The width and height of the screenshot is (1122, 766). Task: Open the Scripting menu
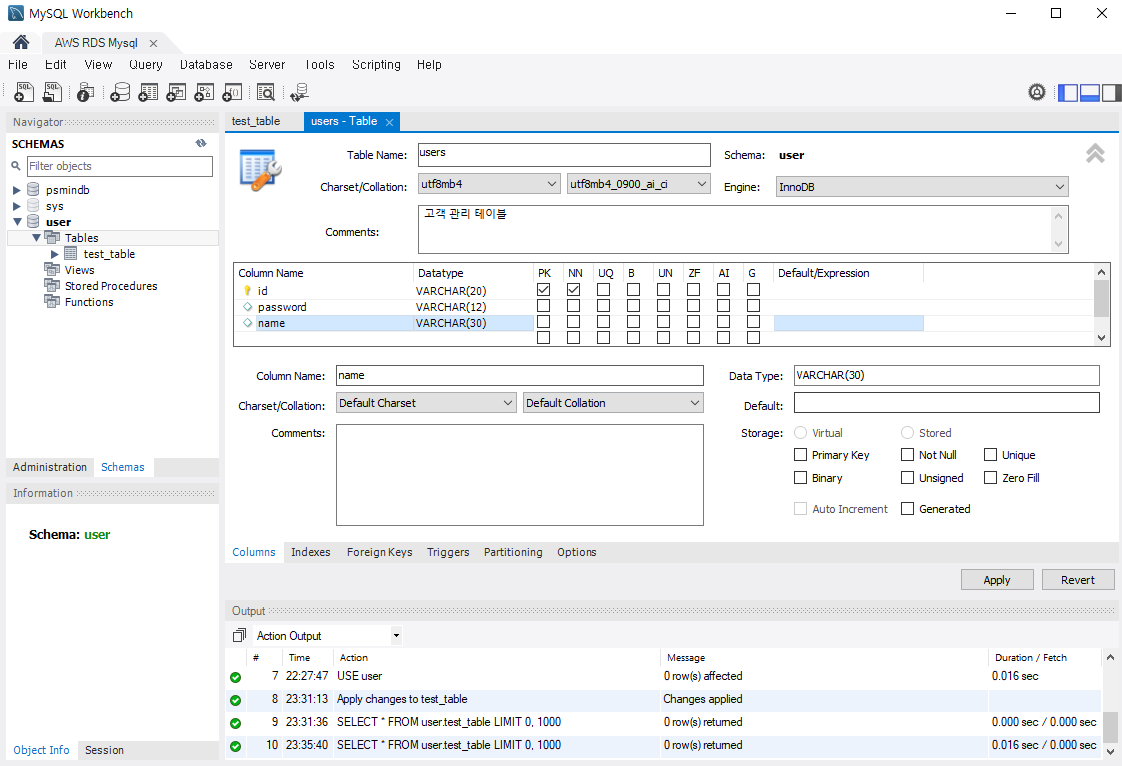tap(376, 64)
